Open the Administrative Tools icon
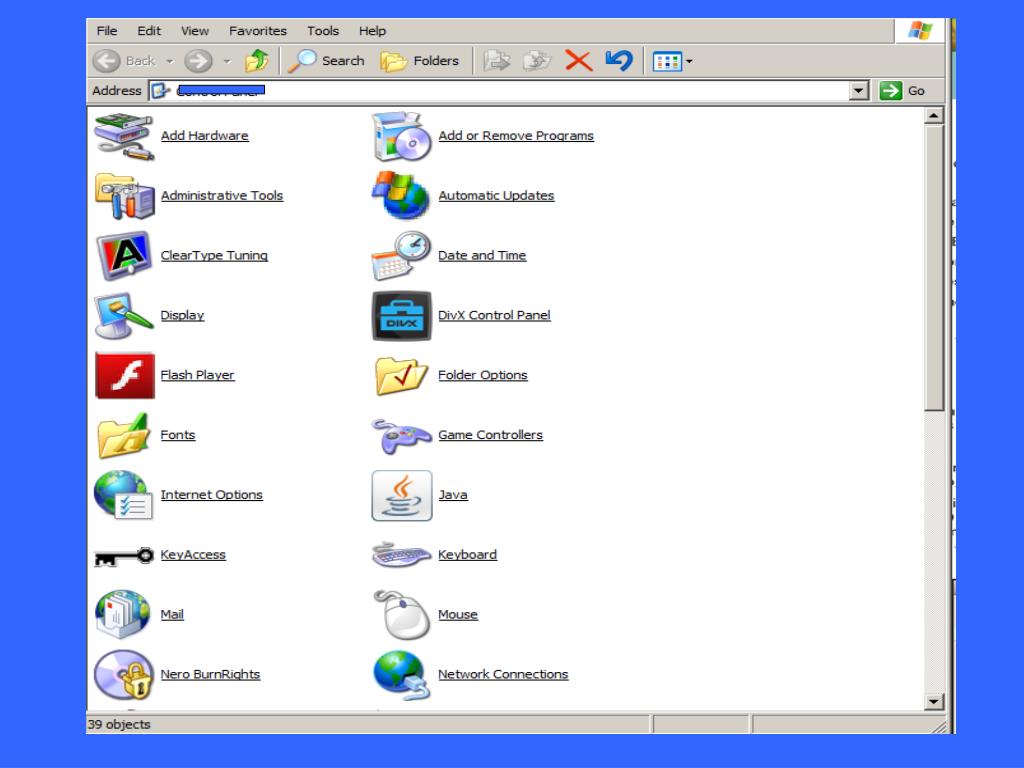This screenshot has height=768, width=1024. 124,196
